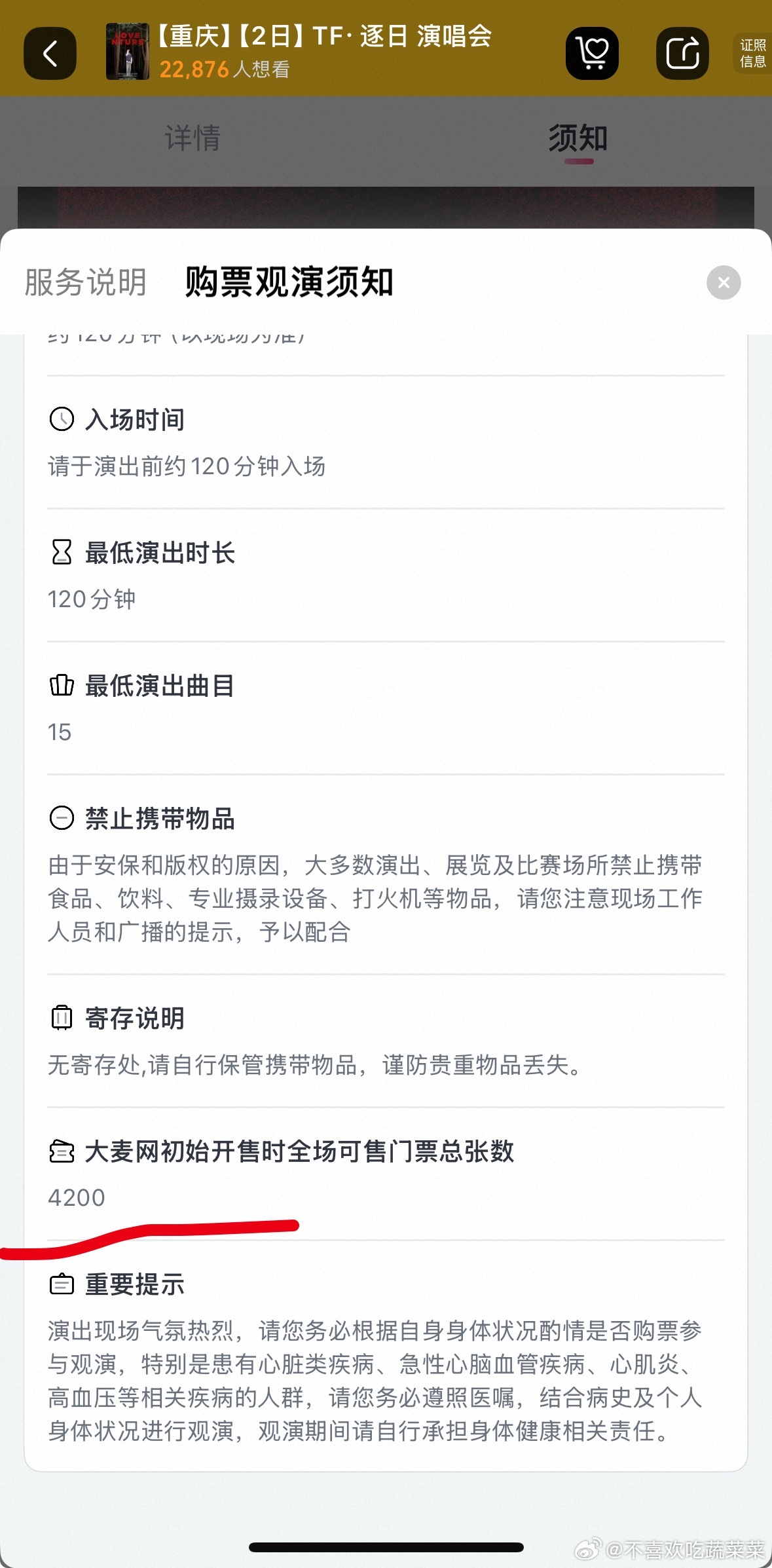Tap the 22,876人想看 counter text
The height and width of the screenshot is (1568, 772).
click(x=225, y=69)
